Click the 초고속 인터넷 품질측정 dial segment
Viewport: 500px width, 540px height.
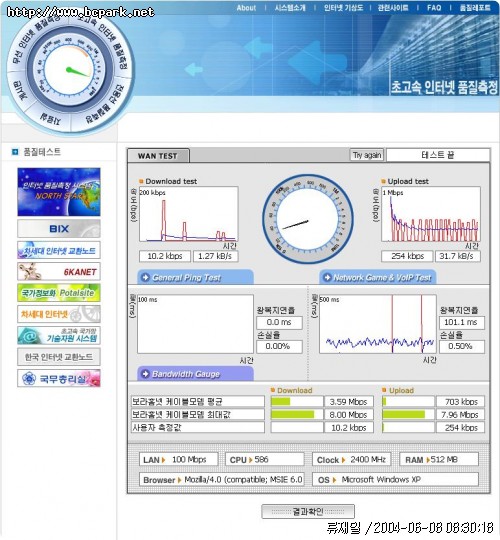point(105,41)
